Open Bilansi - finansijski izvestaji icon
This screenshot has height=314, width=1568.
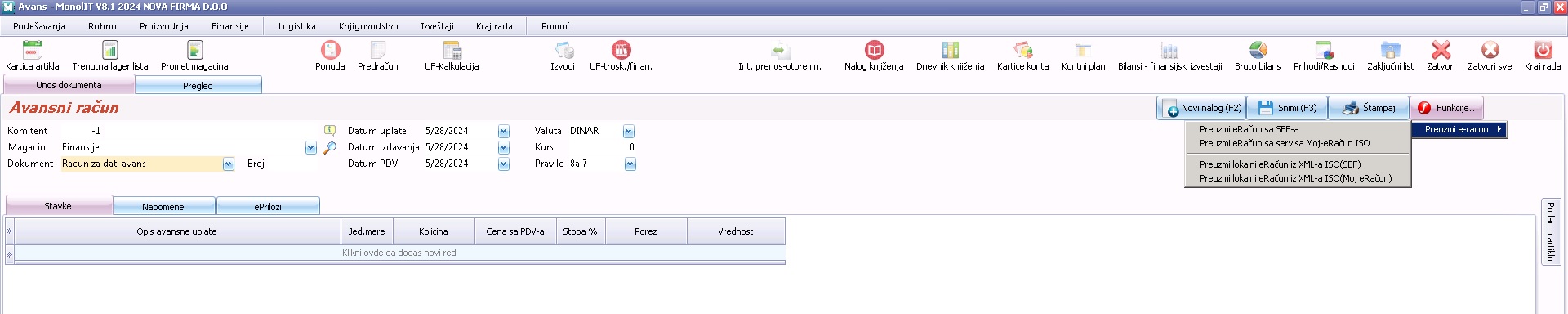pyautogui.click(x=1169, y=51)
